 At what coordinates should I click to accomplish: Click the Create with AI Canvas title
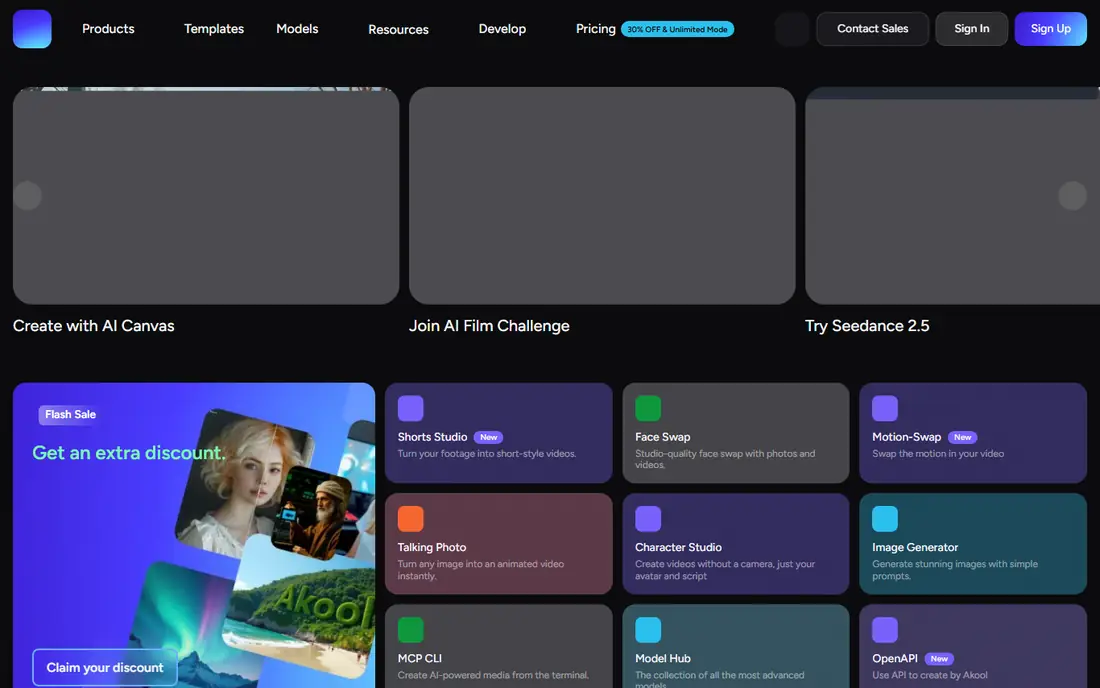(x=93, y=326)
